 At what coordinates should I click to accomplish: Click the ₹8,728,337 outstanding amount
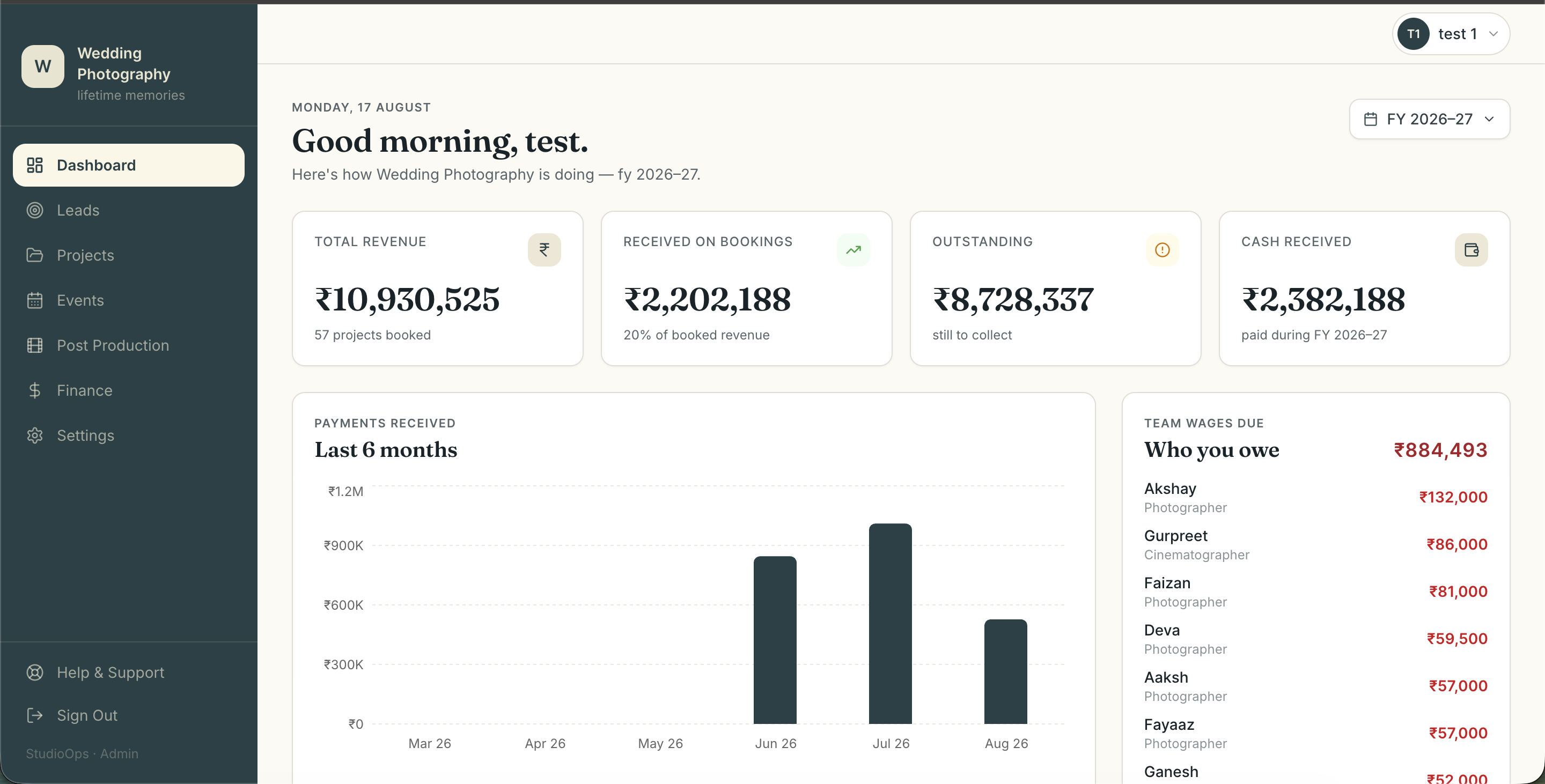coord(1012,299)
